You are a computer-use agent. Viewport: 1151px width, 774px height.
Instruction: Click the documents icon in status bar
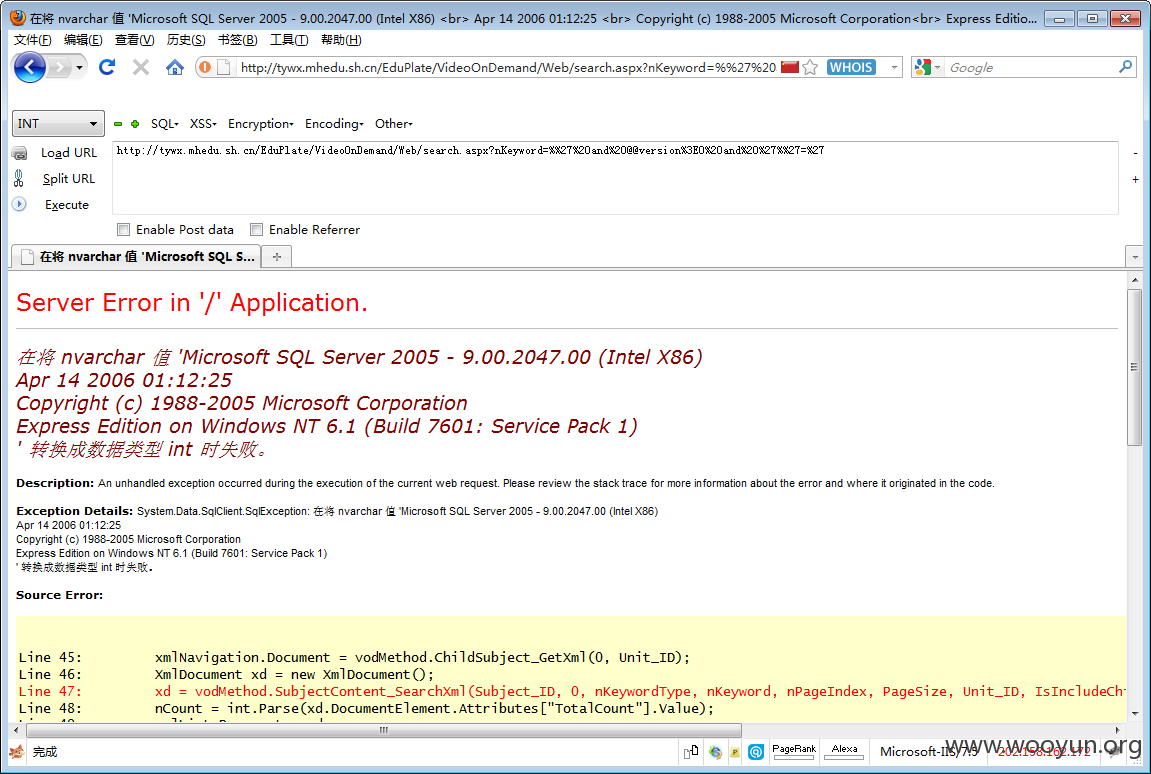[691, 751]
